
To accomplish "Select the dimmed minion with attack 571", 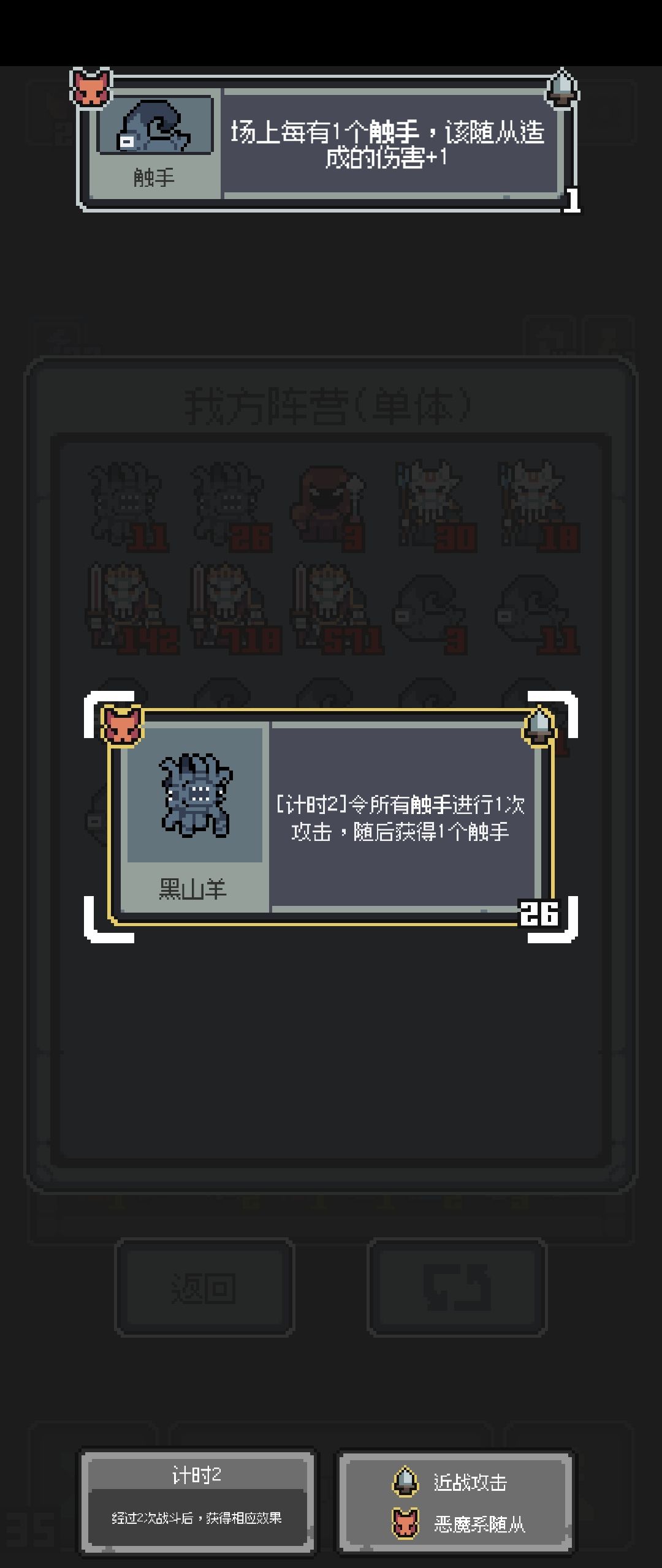I will (x=336, y=608).
